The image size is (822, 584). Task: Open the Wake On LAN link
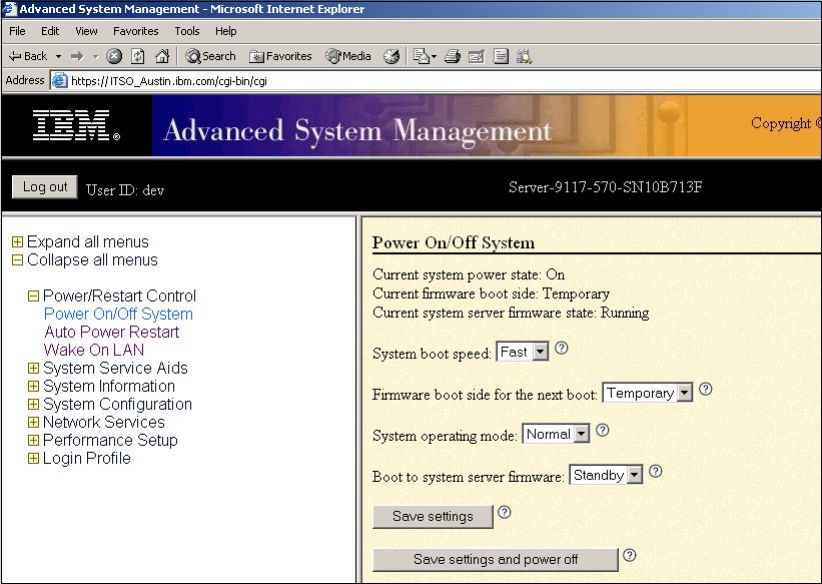[x=94, y=350]
